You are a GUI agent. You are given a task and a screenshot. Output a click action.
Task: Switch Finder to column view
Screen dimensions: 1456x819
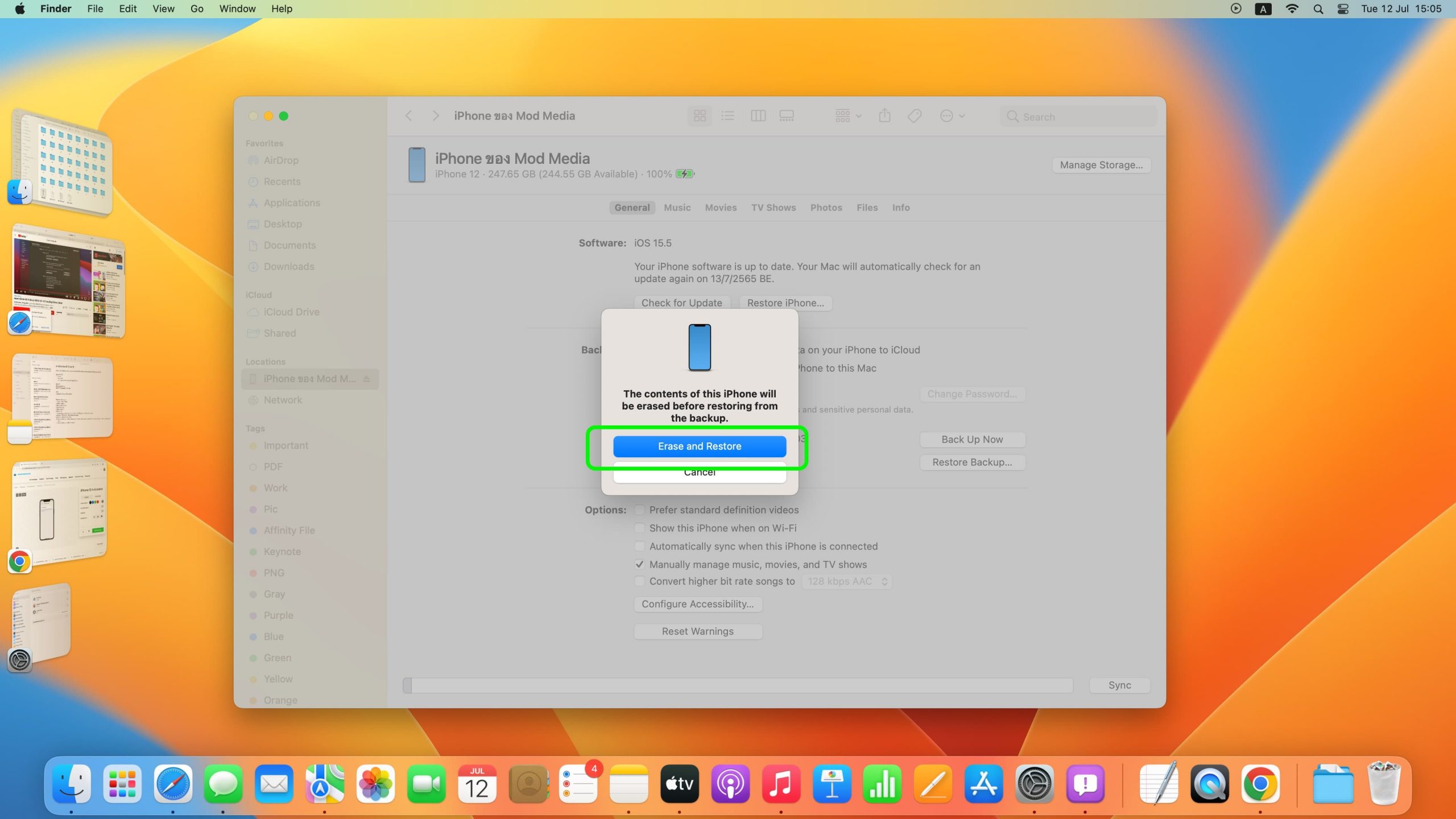pyautogui.click(x=758, y=116)
